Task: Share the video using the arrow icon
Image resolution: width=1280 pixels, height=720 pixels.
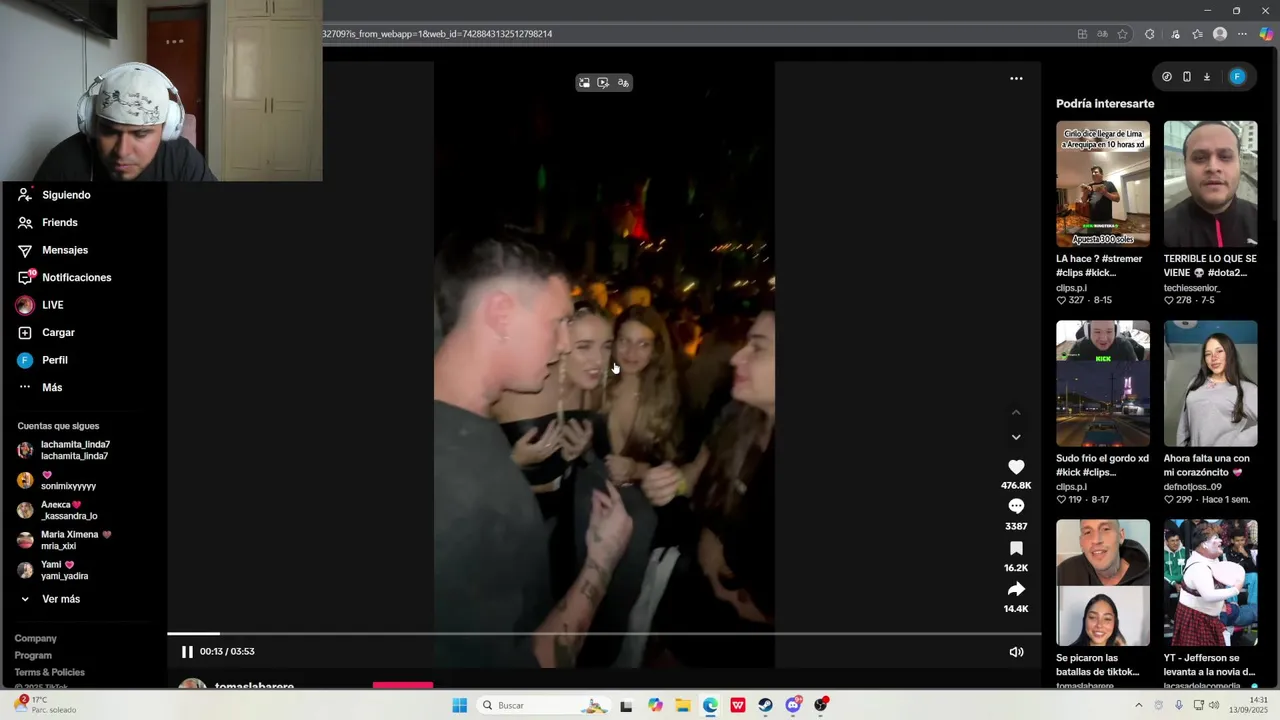Action: [x=1016, y=589]
